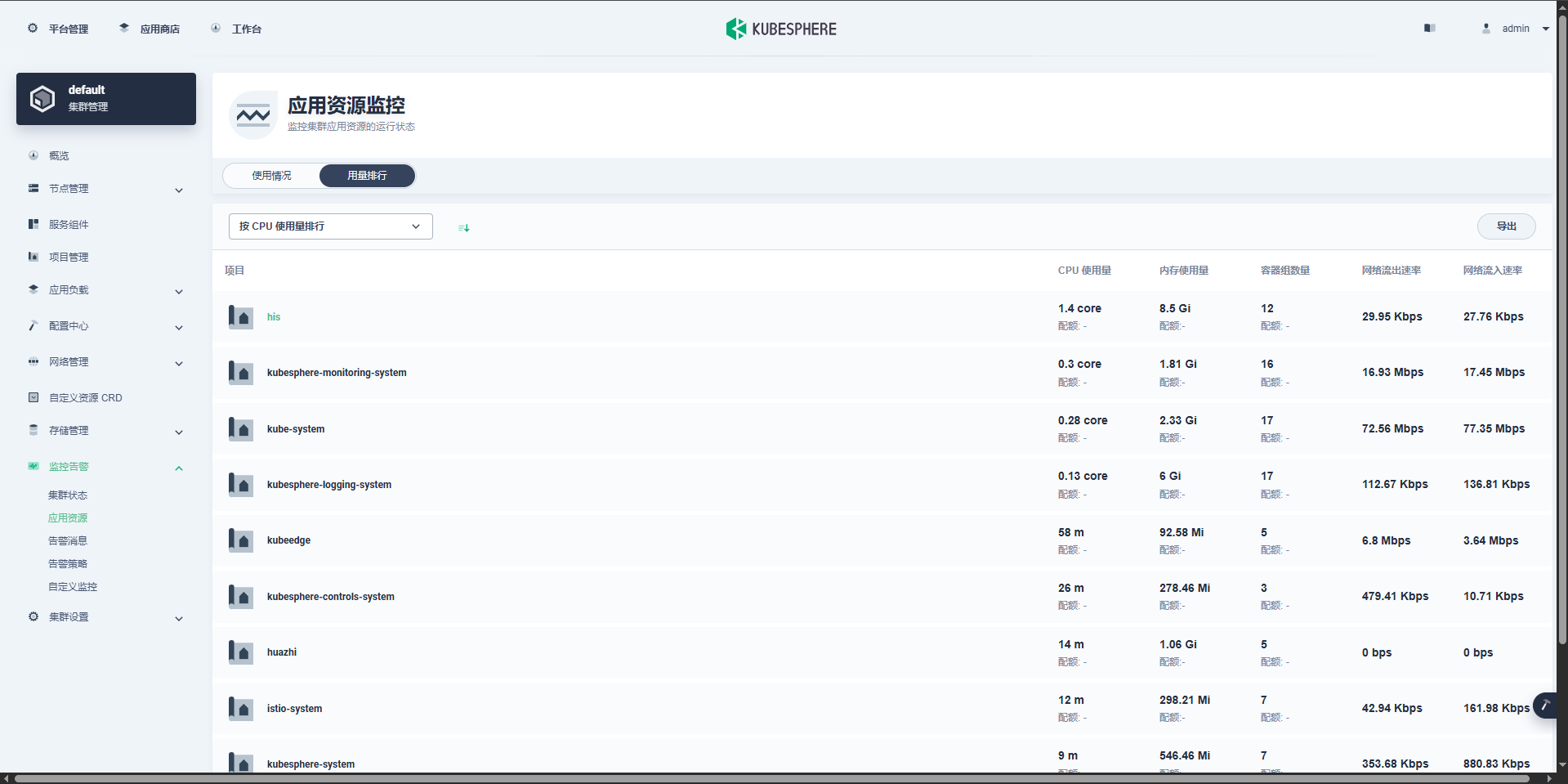This screenshot has height=784, width=1568.
Task: Click the project icon for huazhi
Action: [x=241, y=652]
